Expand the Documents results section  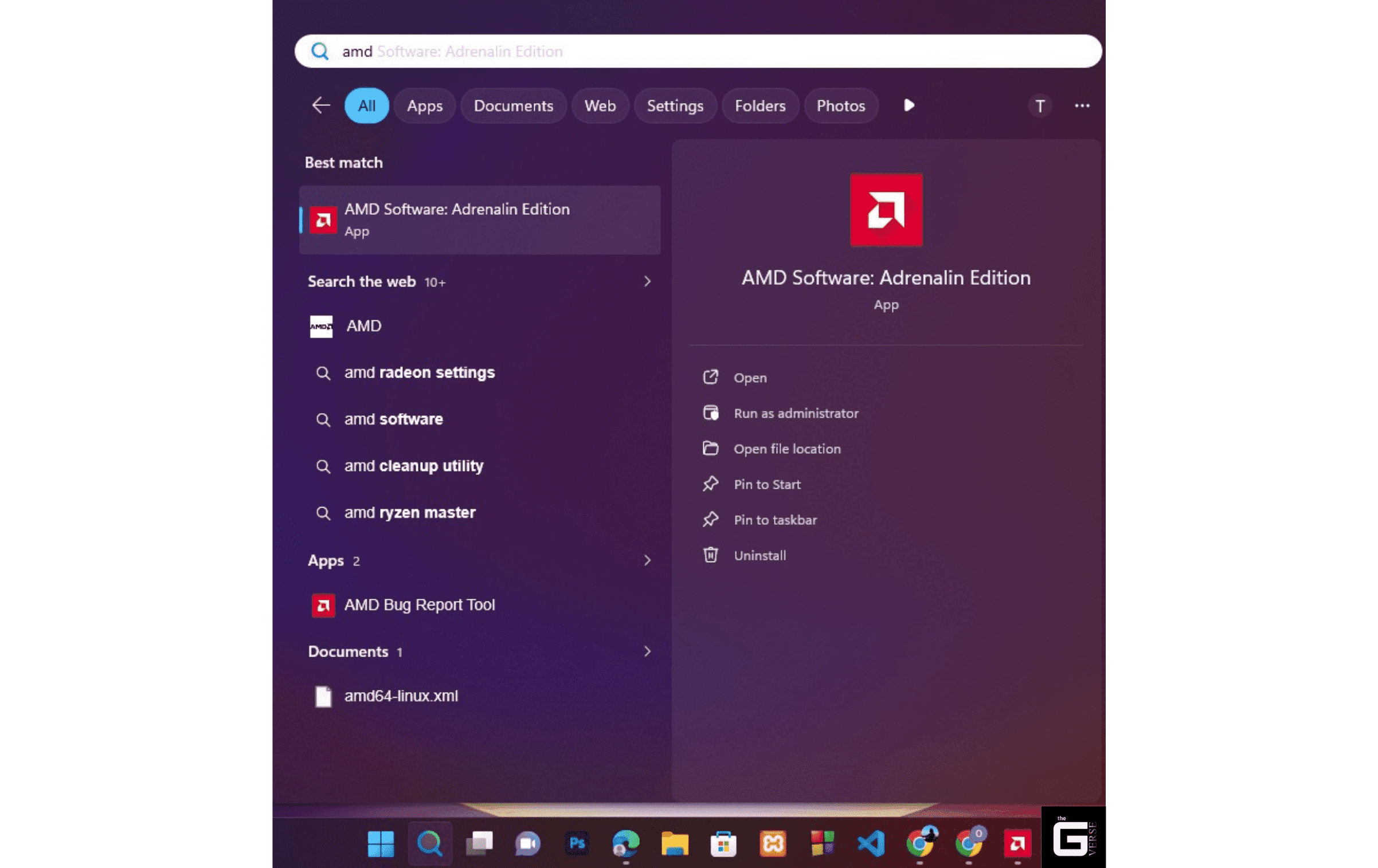[647, 651]
